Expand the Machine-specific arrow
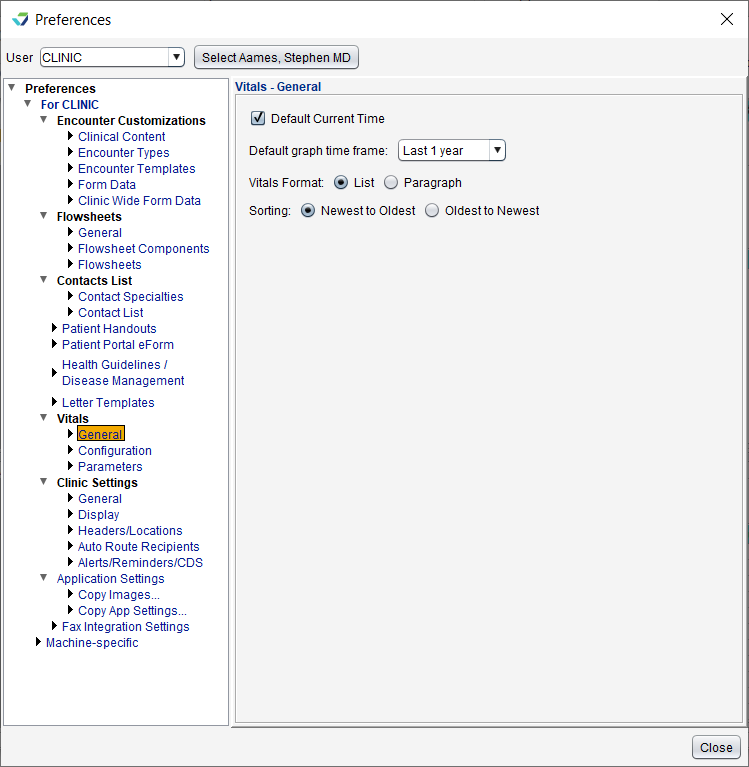Screen dimensions: 749x767 pyautogui.click(x=38, y=642)
